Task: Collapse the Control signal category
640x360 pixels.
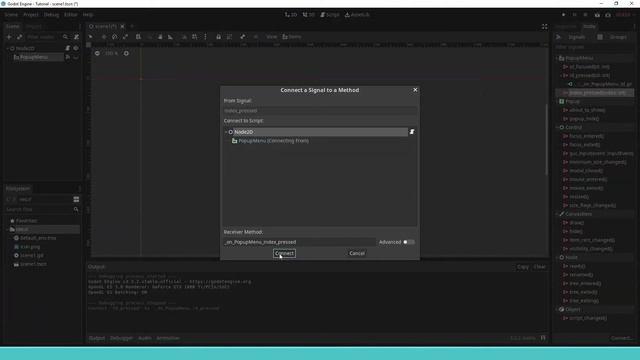Action: click(558, 127)
